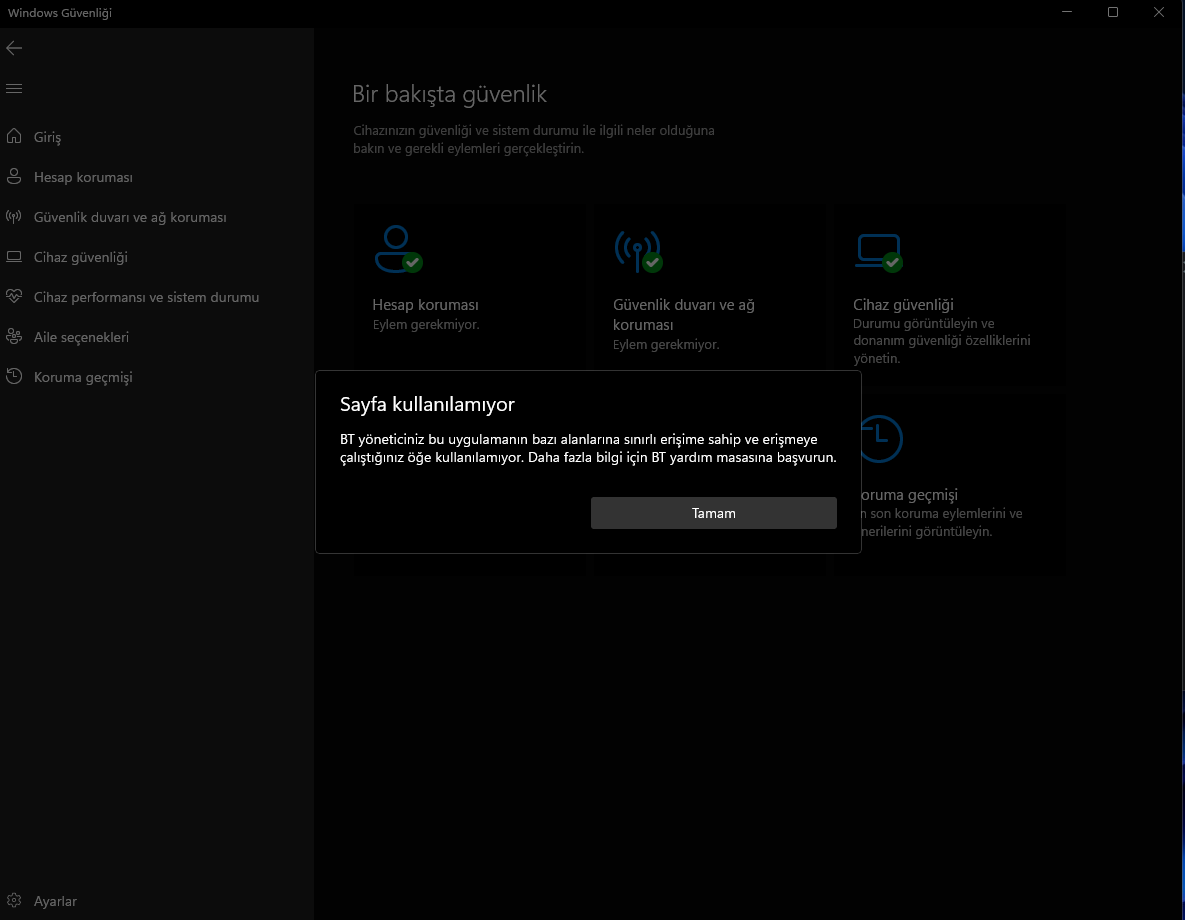Open Giriş in the sidebar
Image resolution: width=1185 pixels, height=920 pixels.
(156, 137)
